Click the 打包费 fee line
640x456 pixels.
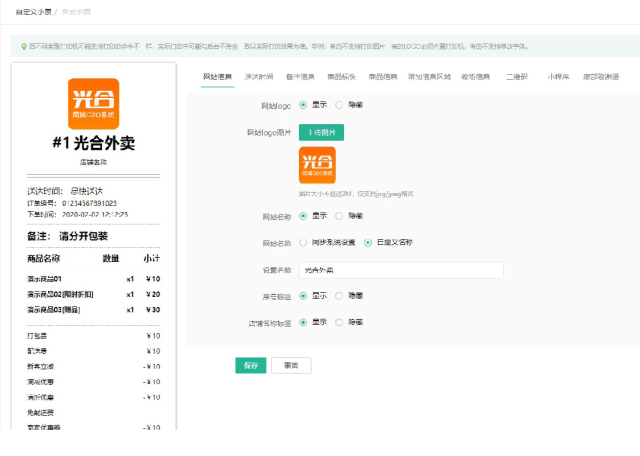click(x=93, y=336)
